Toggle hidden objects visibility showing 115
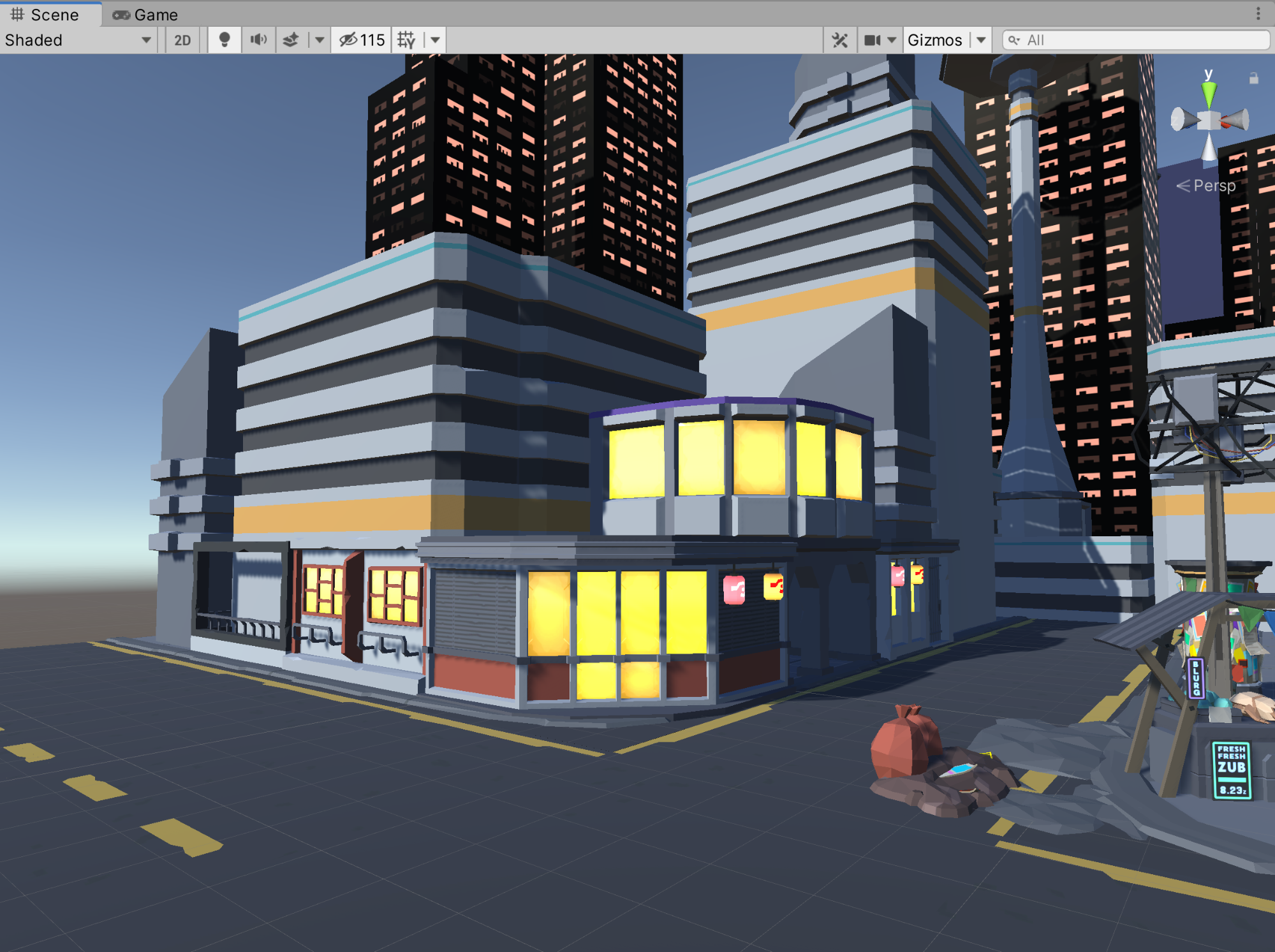The height and width of the screenshot is (952, 1275). [x=362, y=40]
